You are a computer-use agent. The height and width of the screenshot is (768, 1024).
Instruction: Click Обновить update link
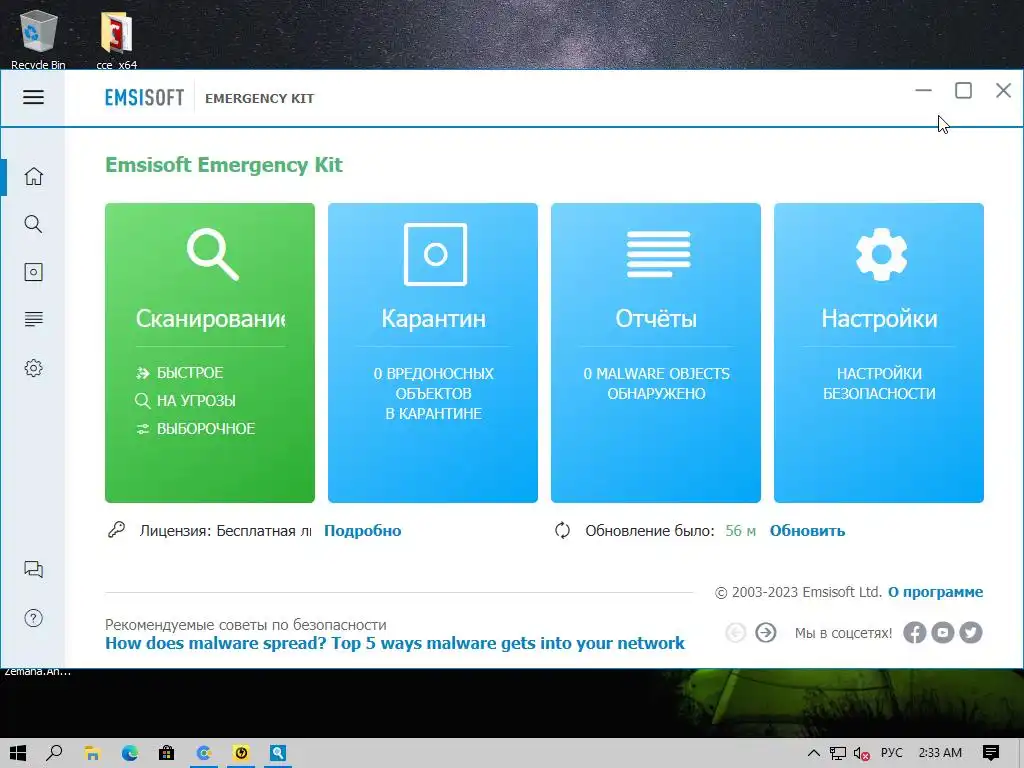807,530
